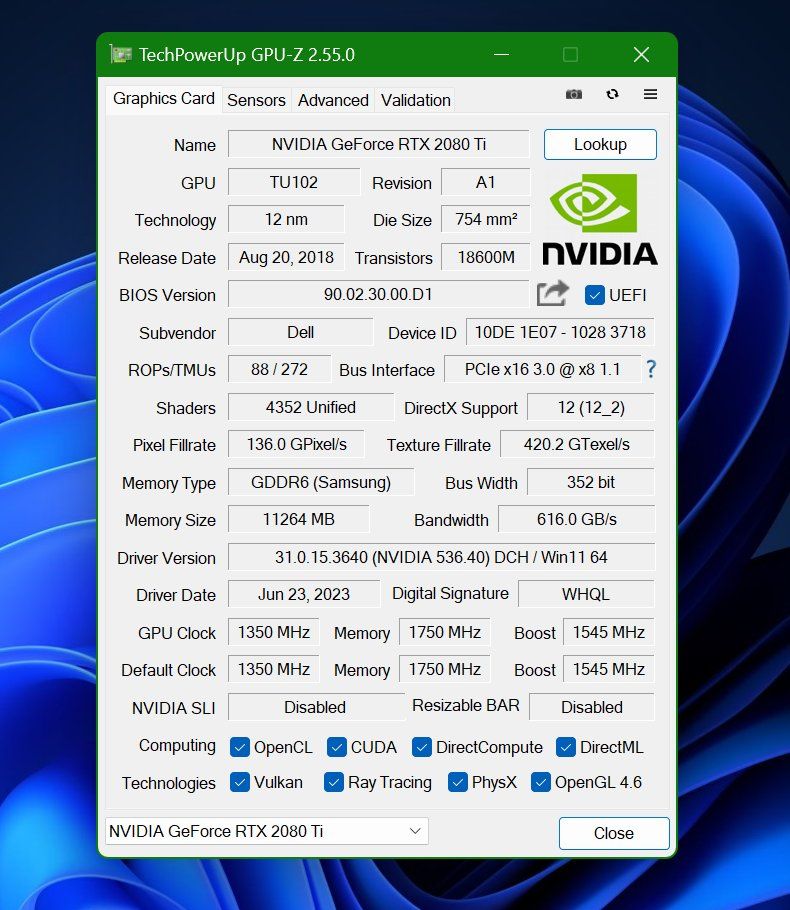Toggle the Ray Tracing checkbox
Image resolution: width=790 pixels, height=910 pixels.
pyautogui.click(x=334, y=782)
